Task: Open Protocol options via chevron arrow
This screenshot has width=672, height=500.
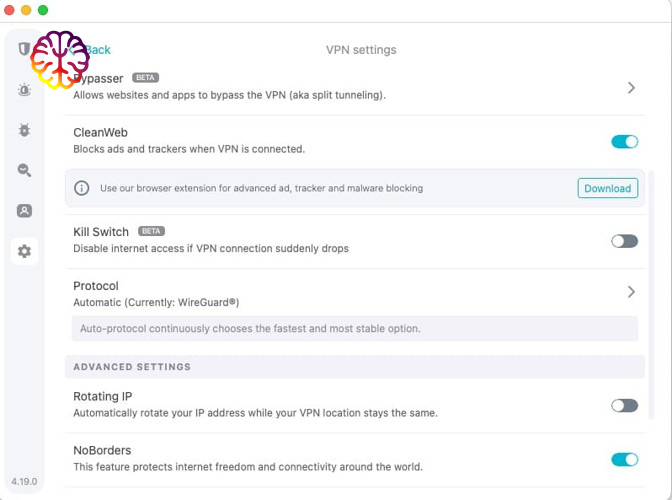Action: (631, 292)
